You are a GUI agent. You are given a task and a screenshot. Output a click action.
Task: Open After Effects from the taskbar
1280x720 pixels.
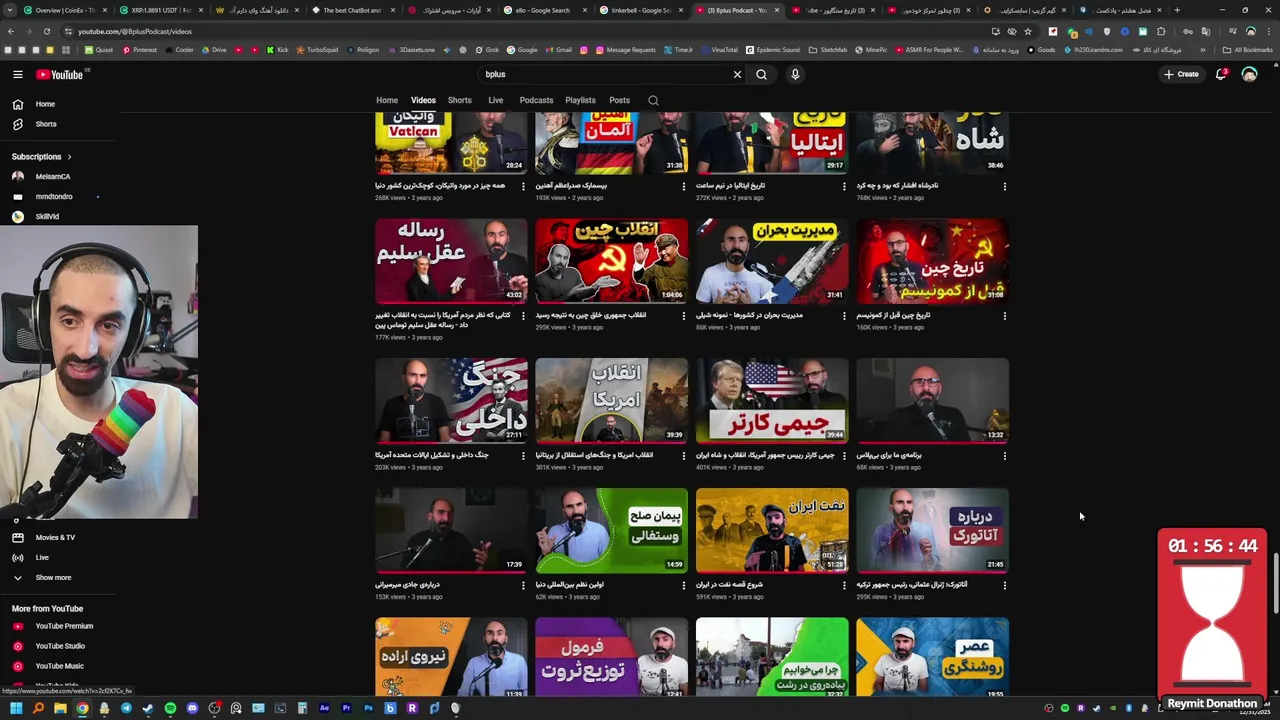coord(324,708)
